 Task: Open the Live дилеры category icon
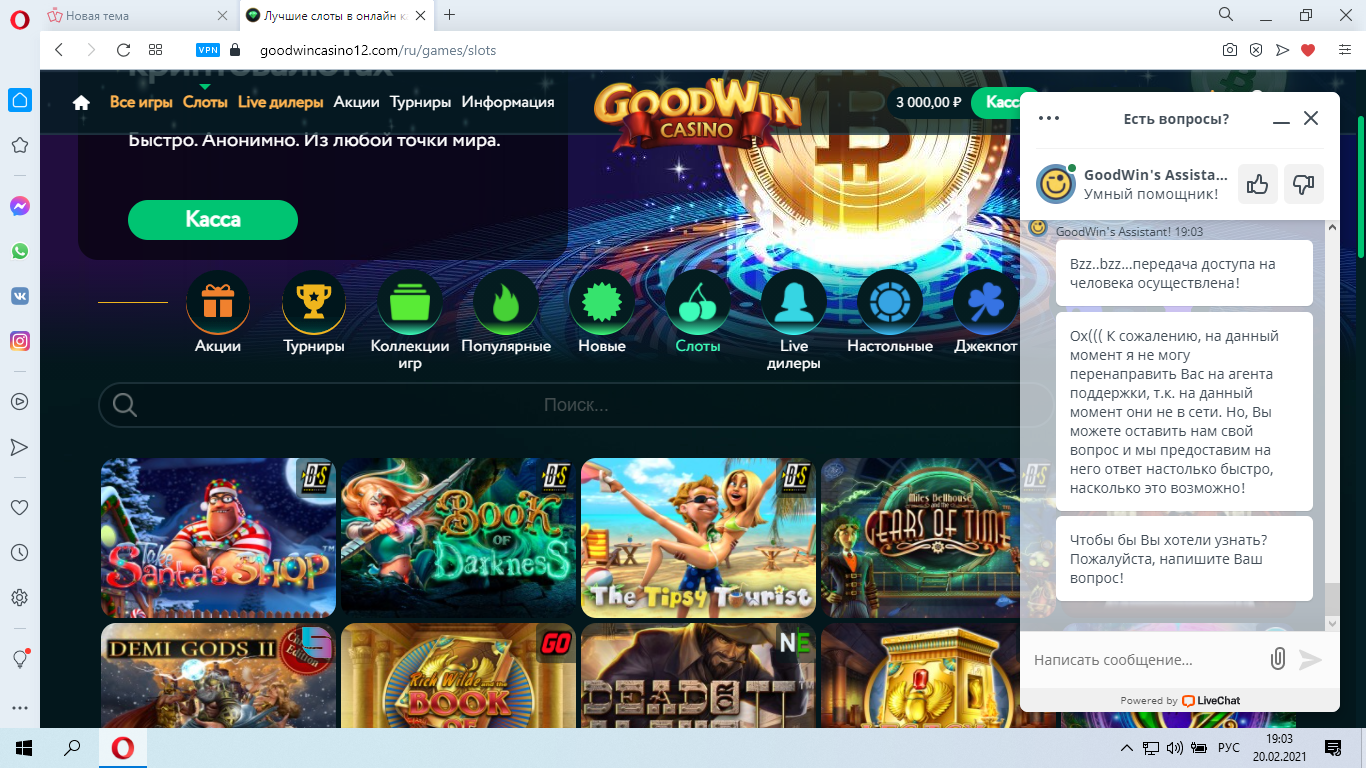pyautogui.click(x=793, y=303)
